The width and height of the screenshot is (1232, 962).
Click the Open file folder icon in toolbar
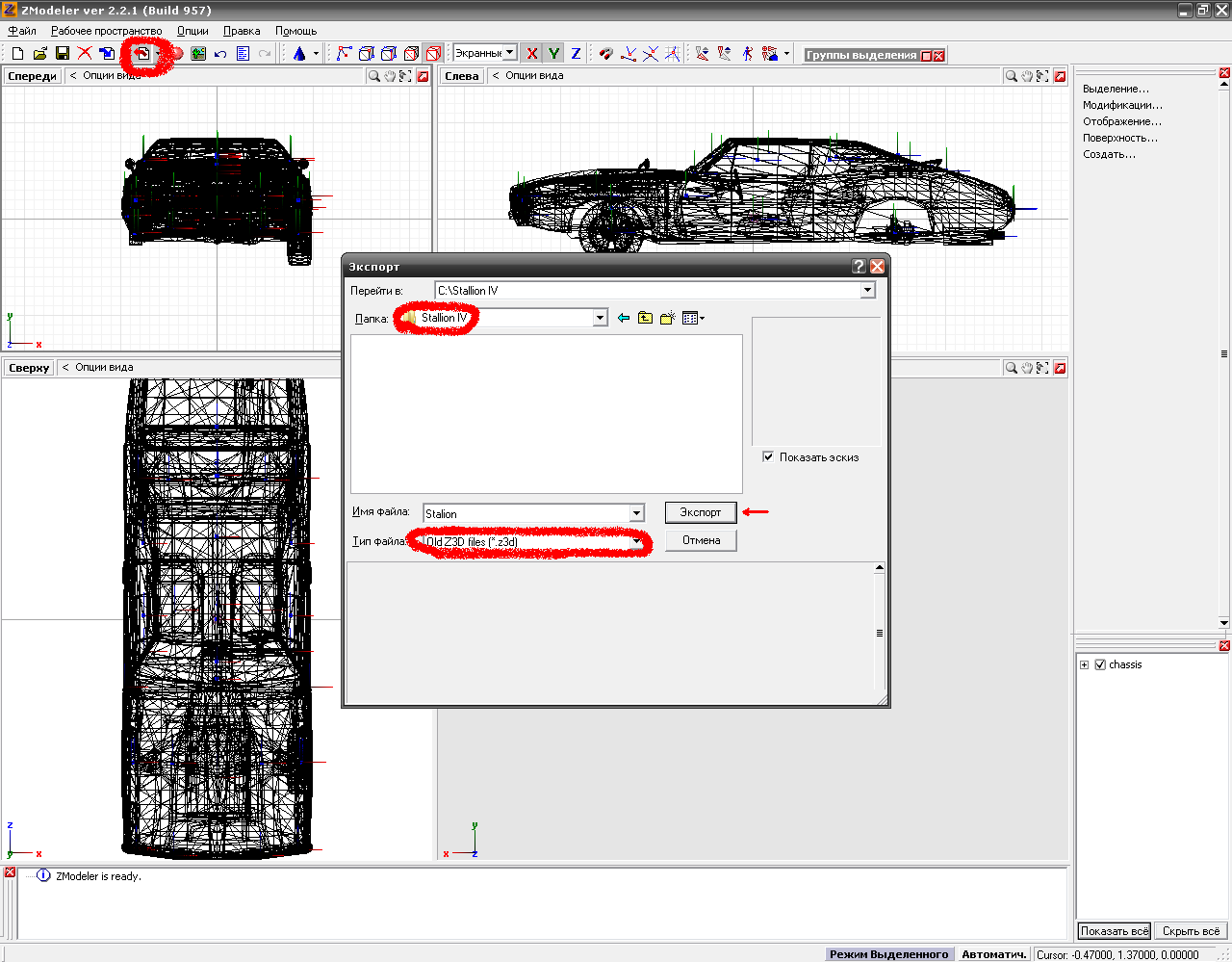pyautogui.click(x=40, y=54)
